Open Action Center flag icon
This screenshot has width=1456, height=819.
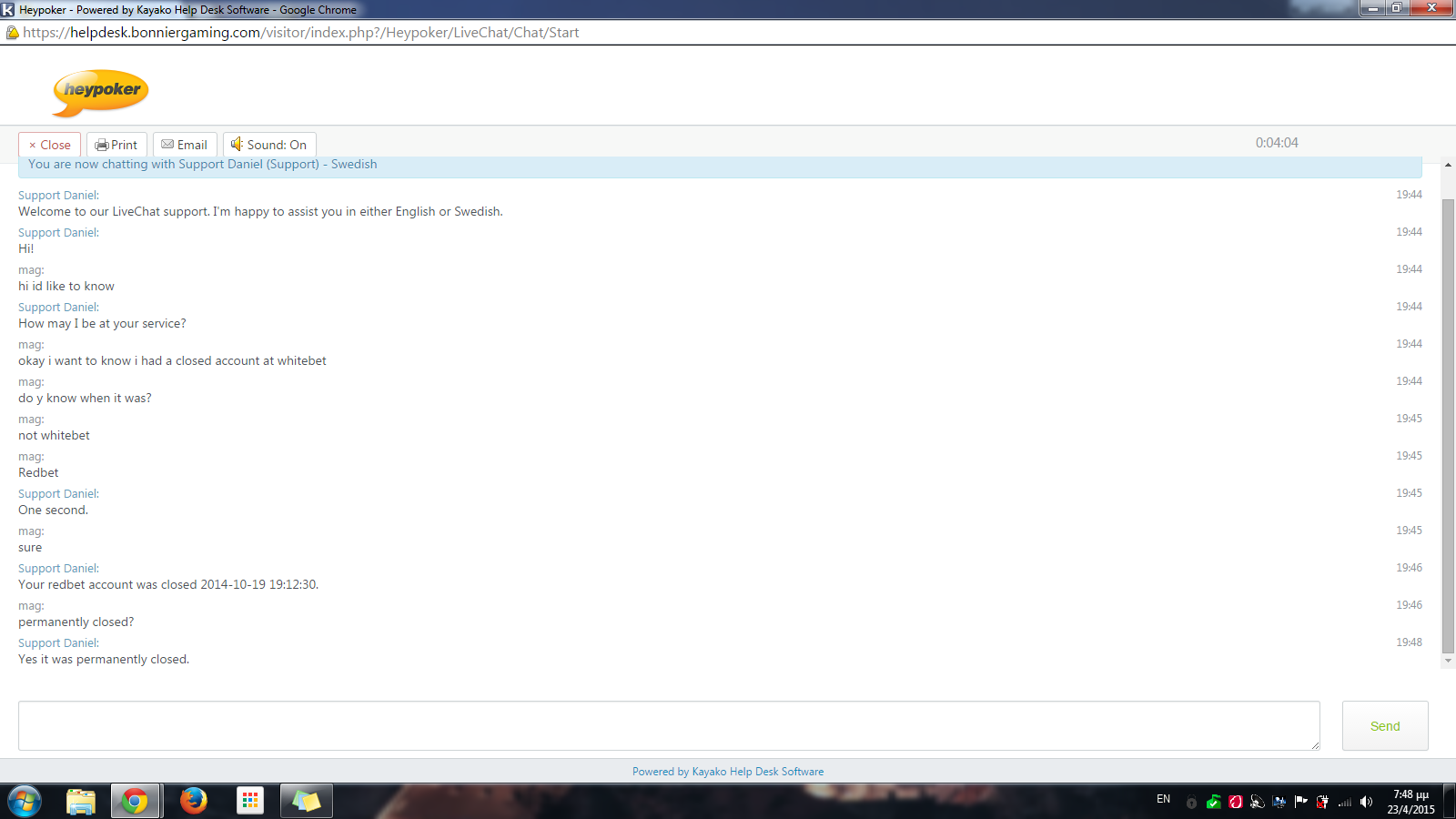tap(1300, 802)
